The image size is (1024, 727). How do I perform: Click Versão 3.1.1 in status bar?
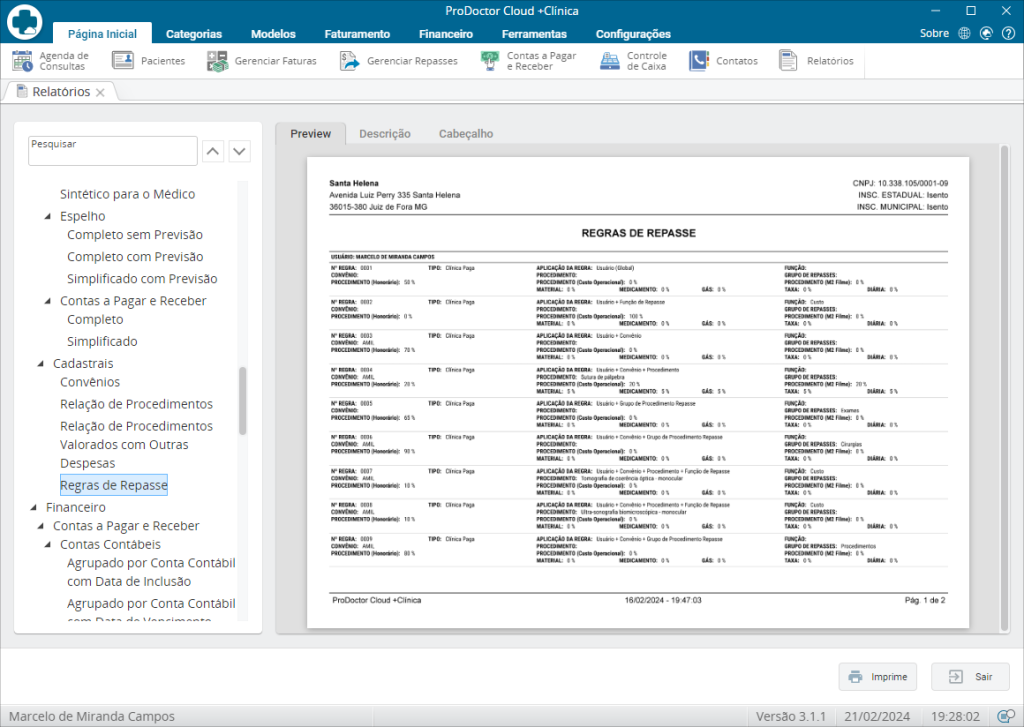tap(791, 717)
